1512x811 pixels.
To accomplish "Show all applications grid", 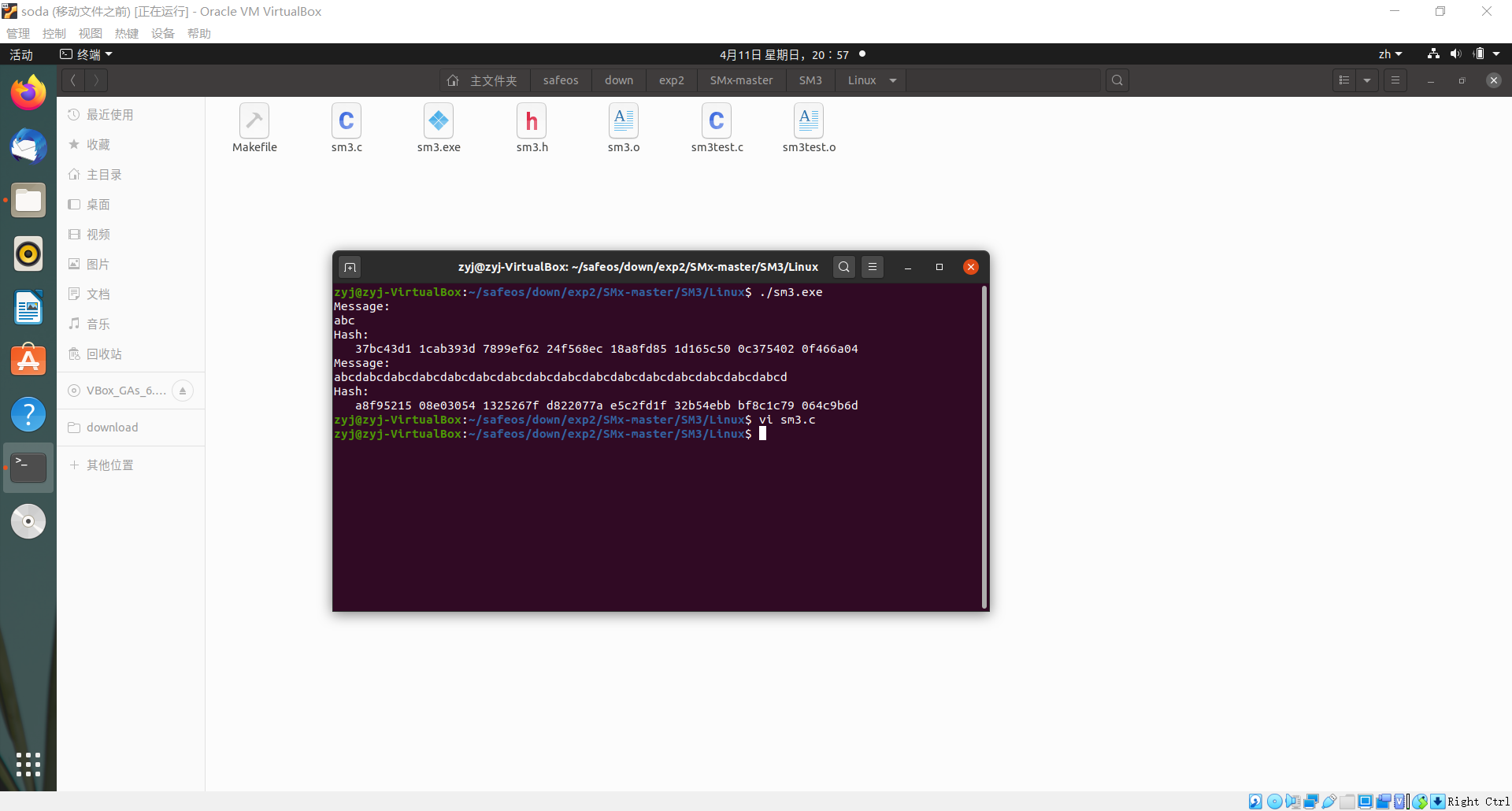I will coord(28,764).
